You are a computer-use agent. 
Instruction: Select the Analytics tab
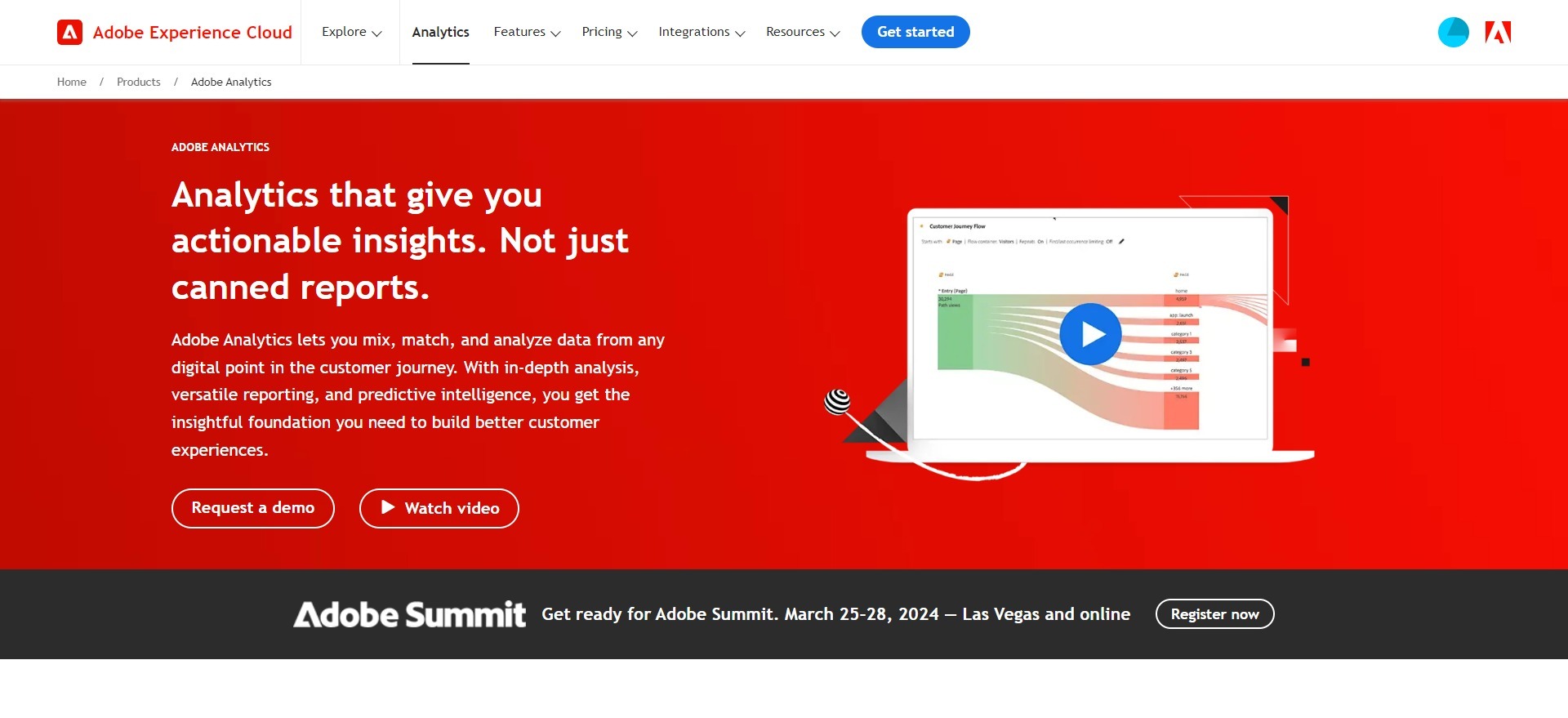click(x=440, y=33)
